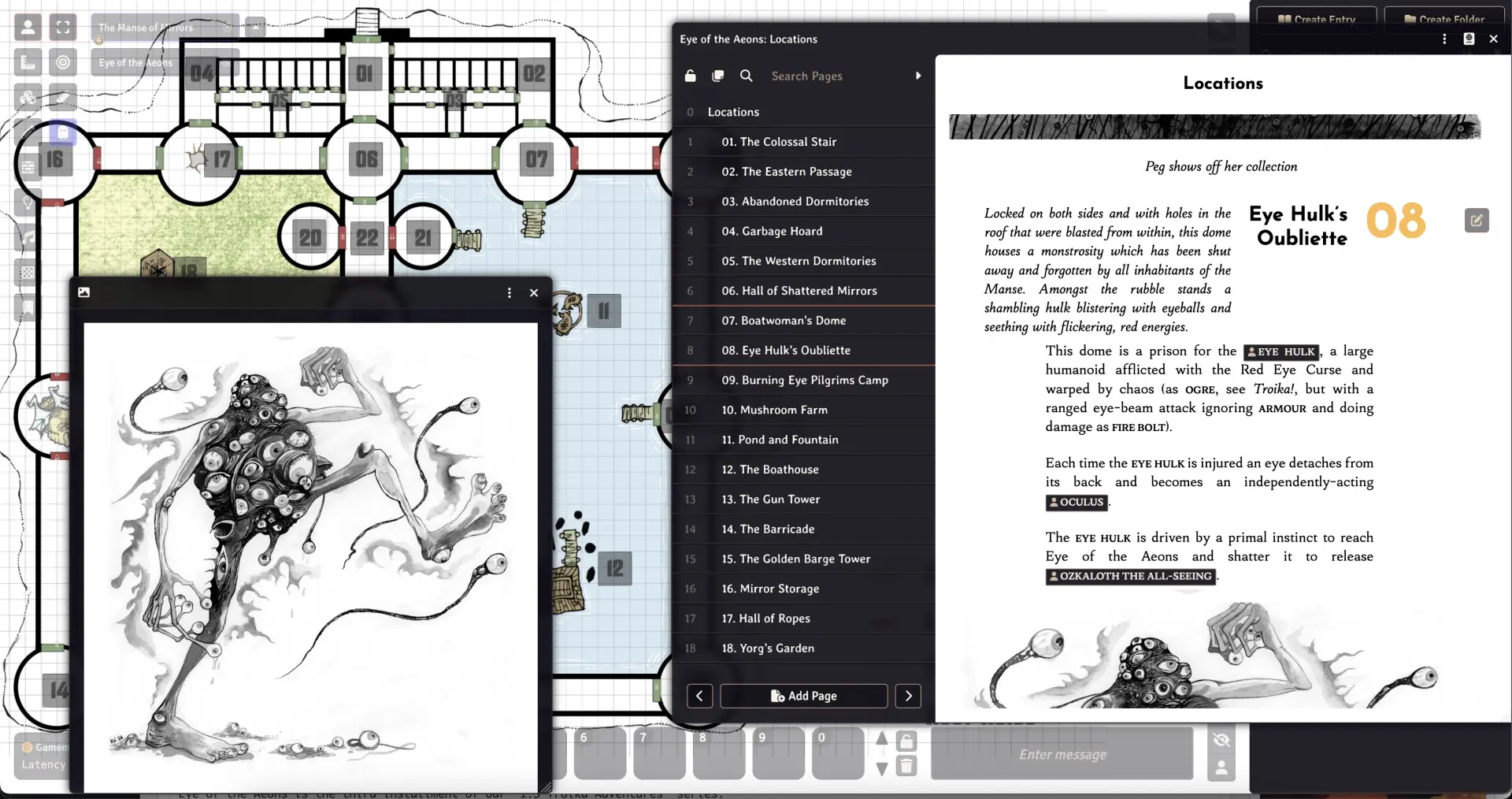Screen dimensions: 1512x799
Task: Open the Ambient Sound music controls
Action: pos(28,237)
